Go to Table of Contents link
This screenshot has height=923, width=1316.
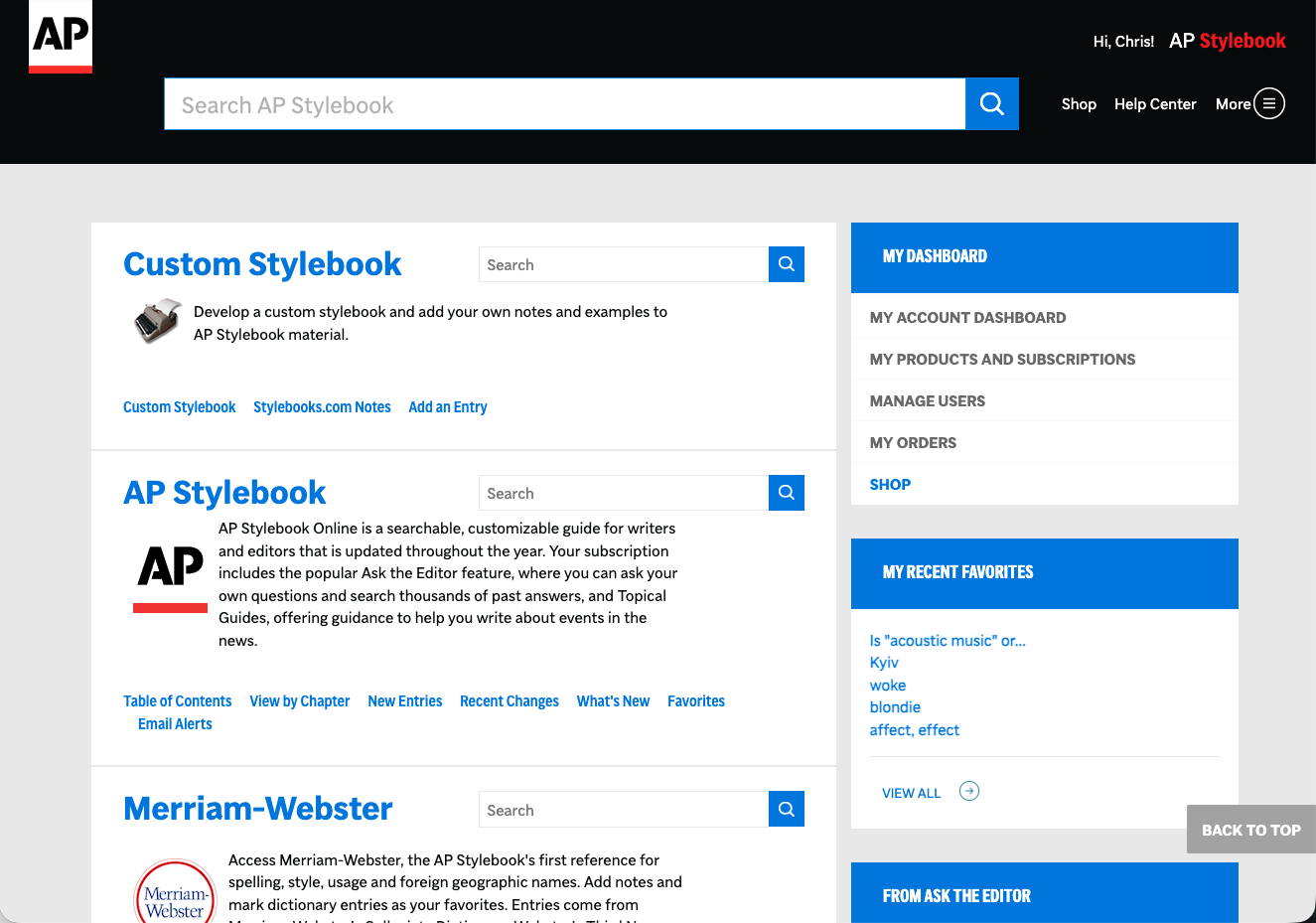tap(177, 701)
